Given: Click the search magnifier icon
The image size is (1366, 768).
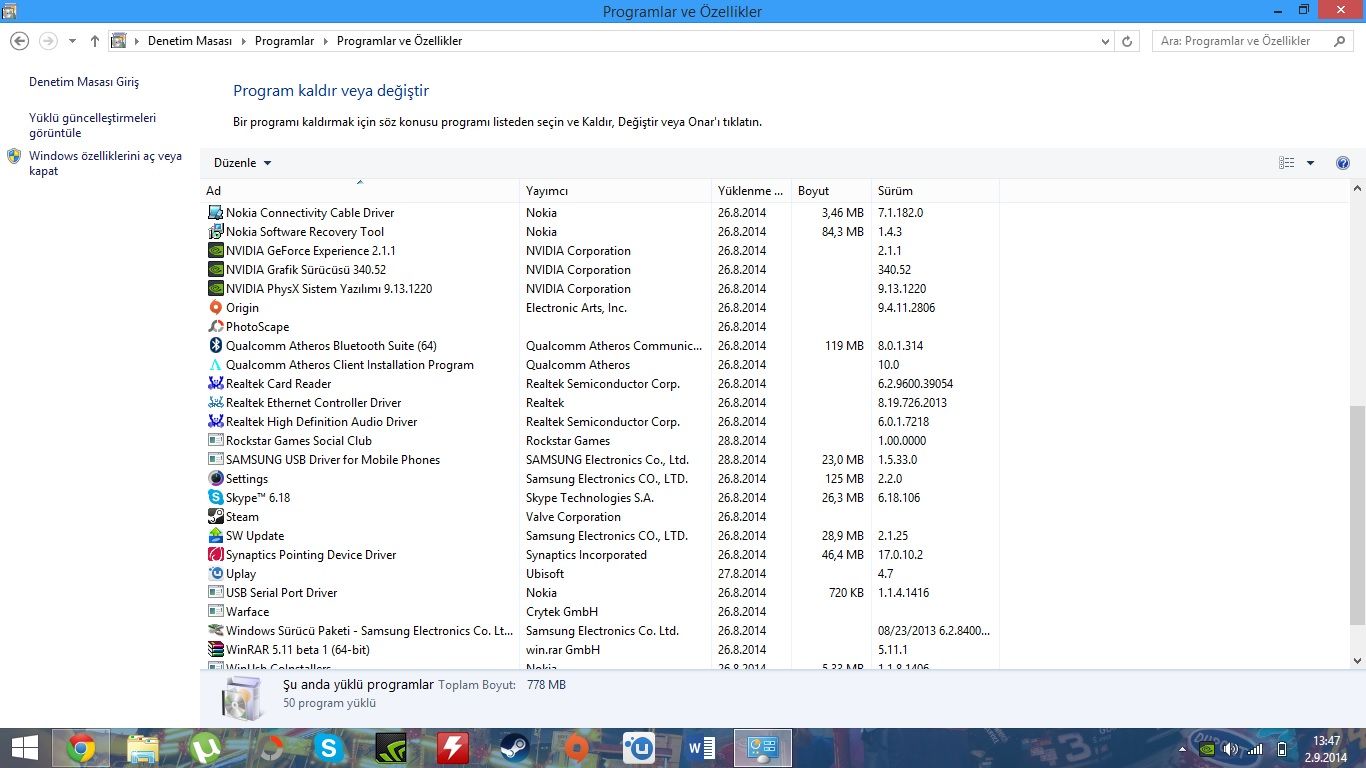Looking at the screenshot, I should click(1340, 41).
